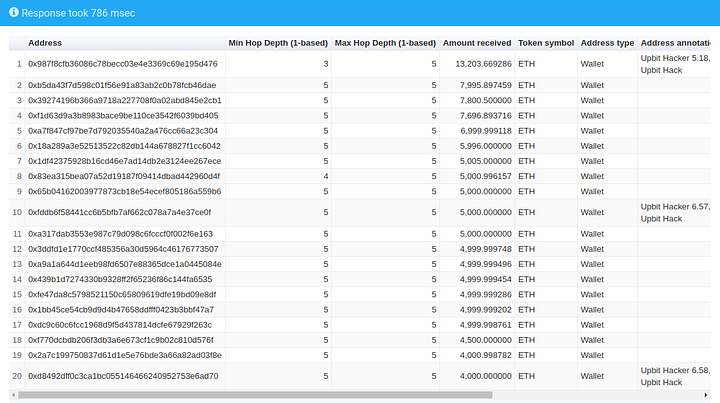
Task: Click amount 4,500.000000
Action: 485,340
